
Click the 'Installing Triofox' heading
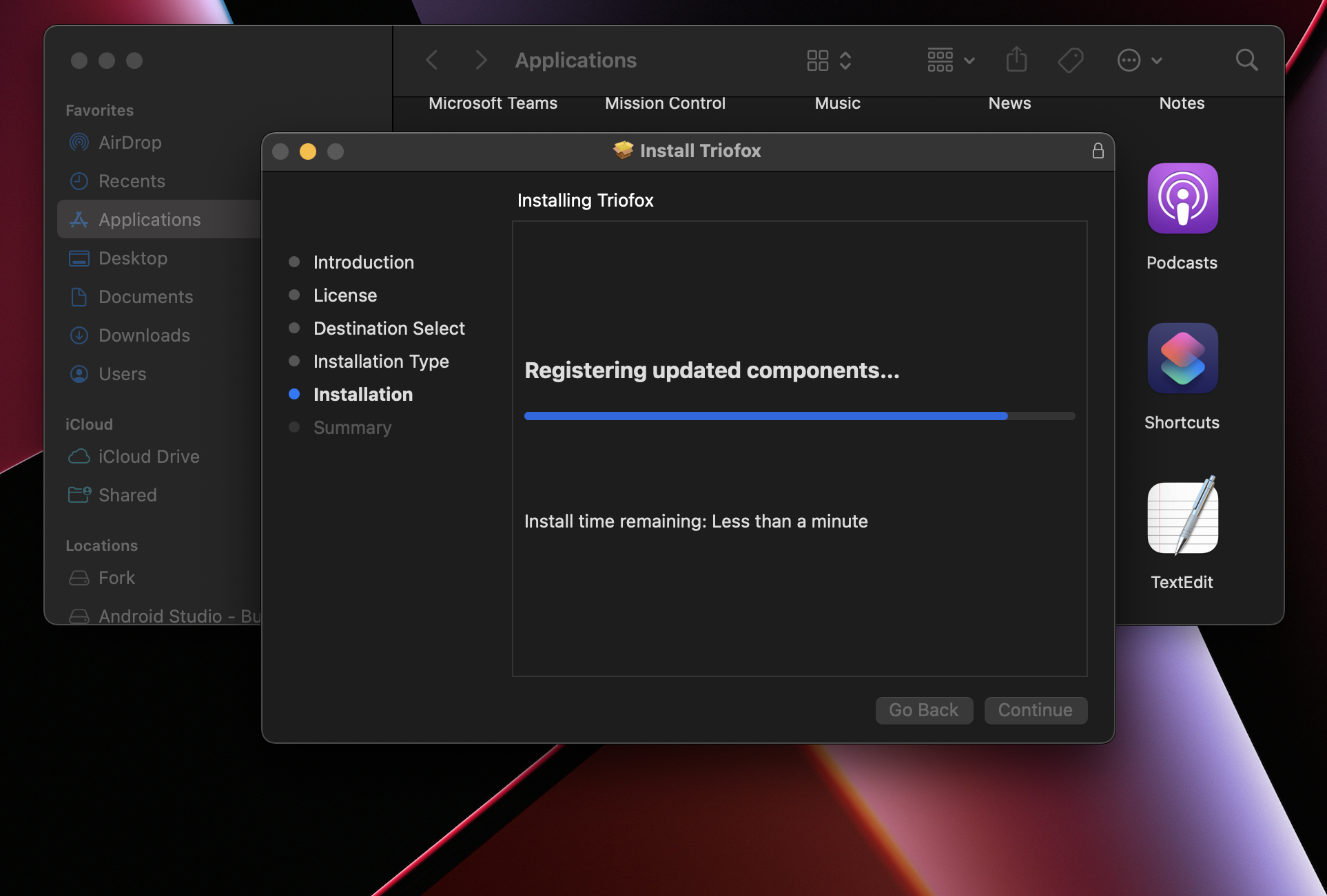click(x=585, y=200)
